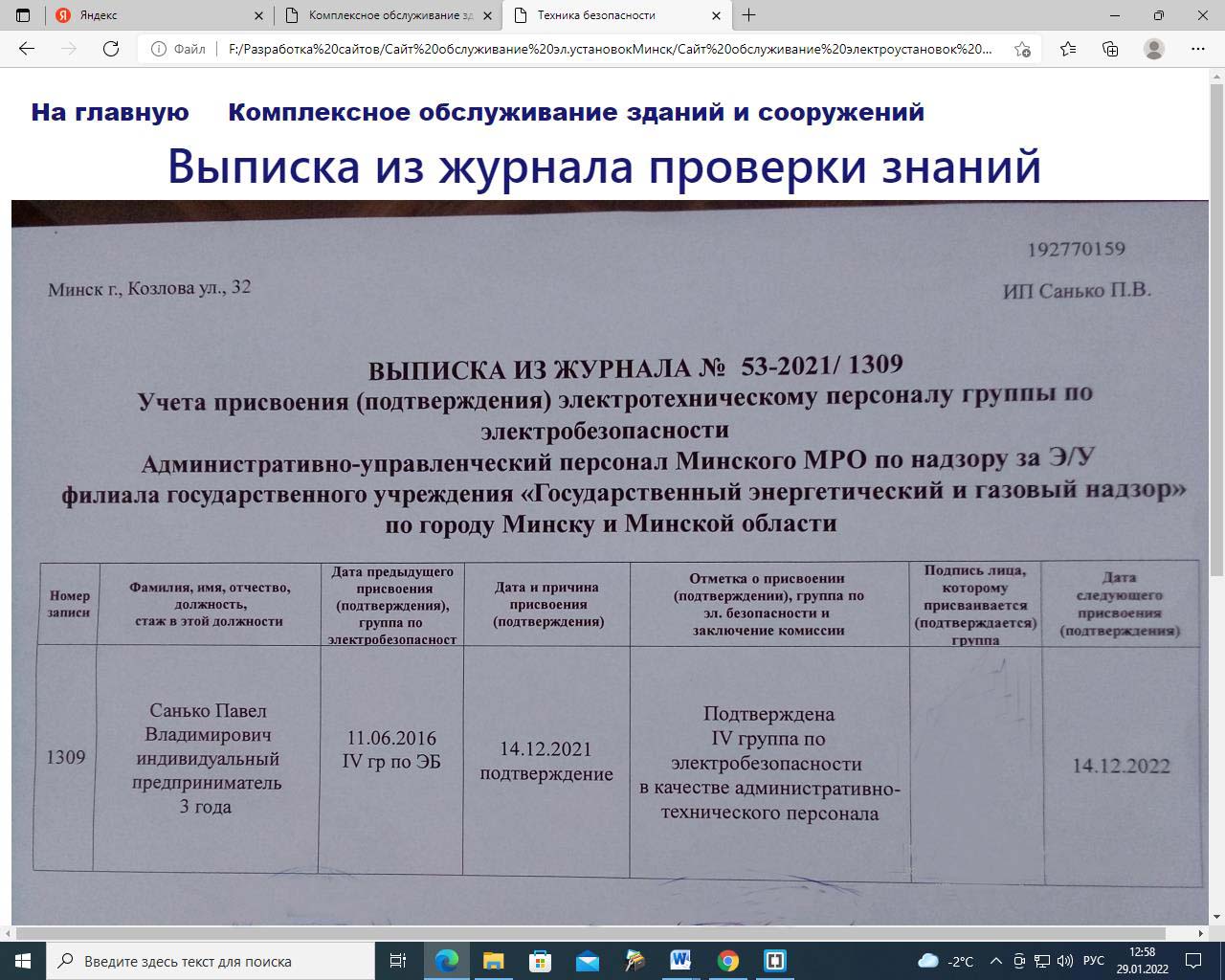Screen dimensions: 1225x980
Task: Open the Collections panel
Action: tap(1110, 49)
